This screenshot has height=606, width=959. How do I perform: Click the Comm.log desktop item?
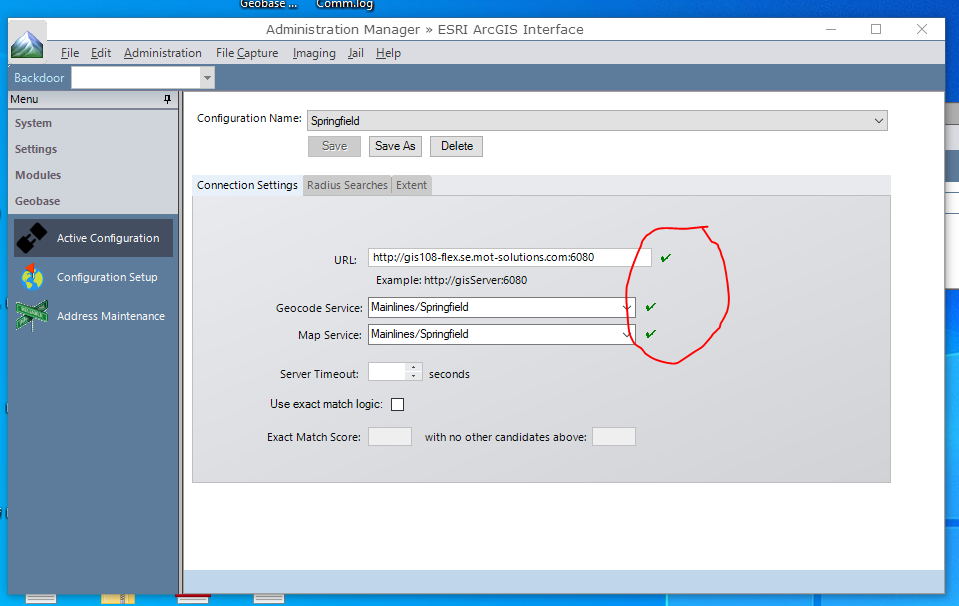344,5
